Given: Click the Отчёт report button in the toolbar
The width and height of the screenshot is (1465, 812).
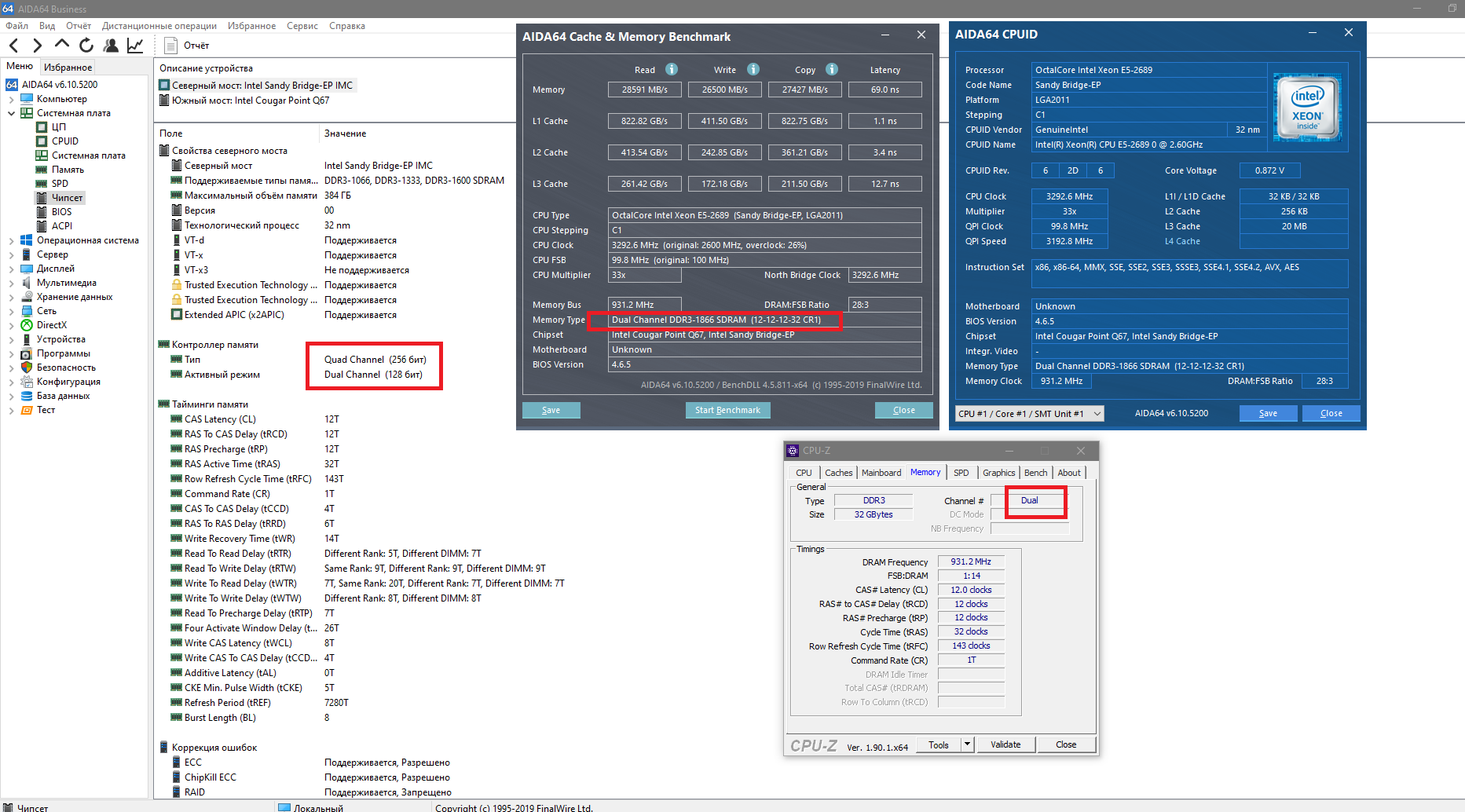Looking at the screenshot, I should point(187,46).
